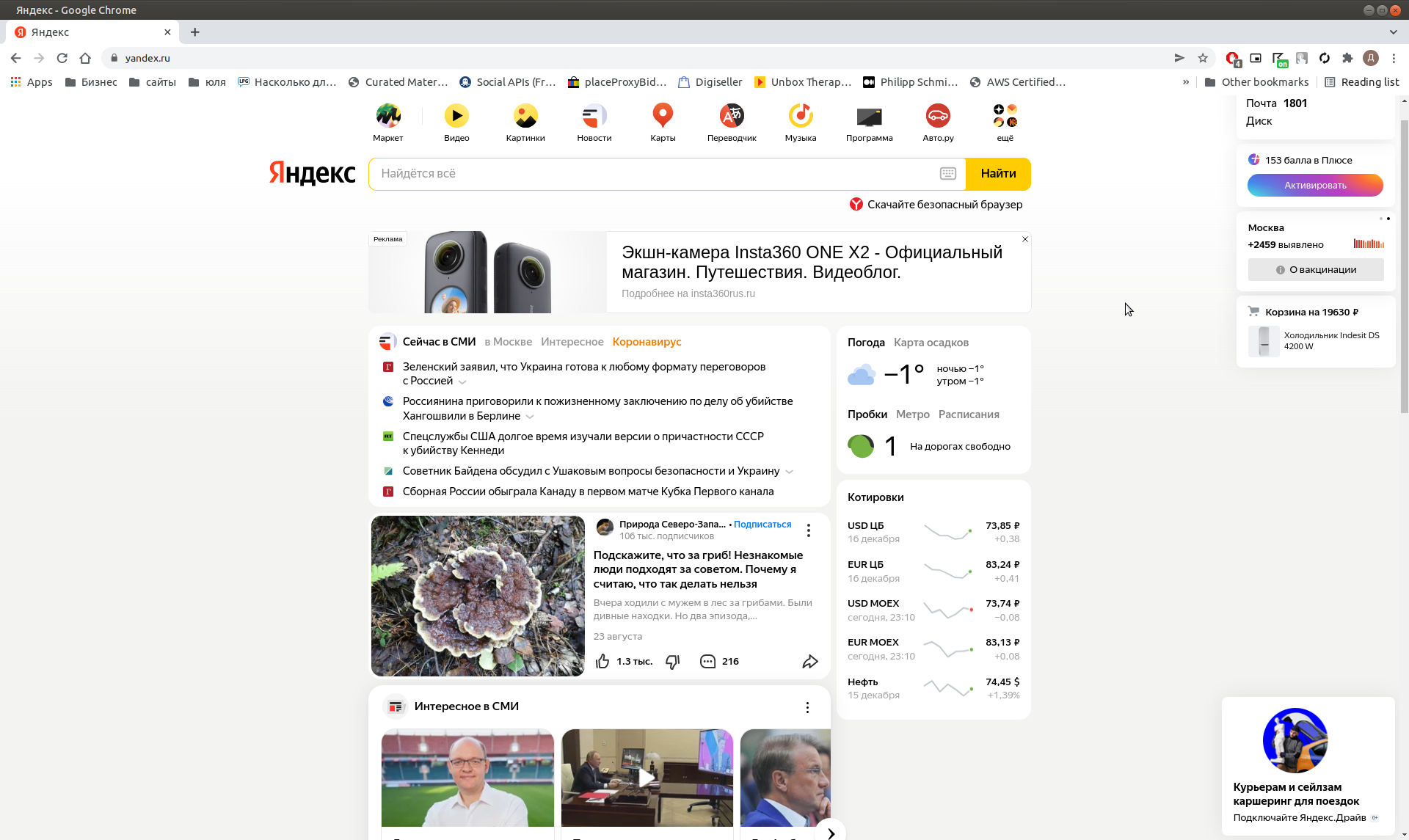
Task: Reload the page using browser refresh icon
Action: (62, 58)
